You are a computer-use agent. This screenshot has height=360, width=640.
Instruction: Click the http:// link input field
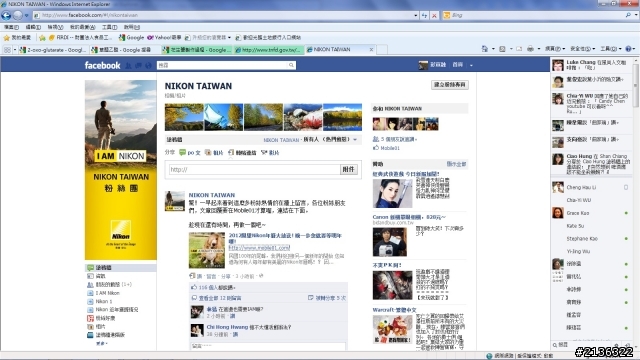coord(254,169)
